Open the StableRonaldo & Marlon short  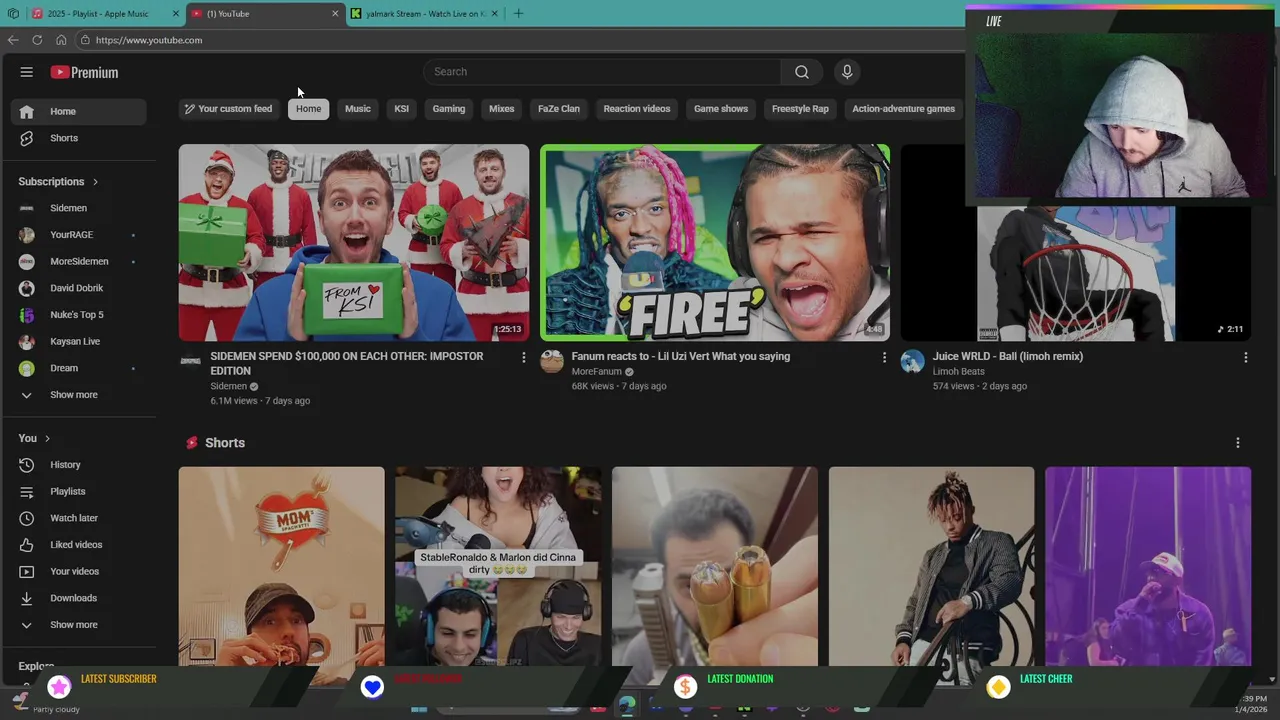click(498, 566)
